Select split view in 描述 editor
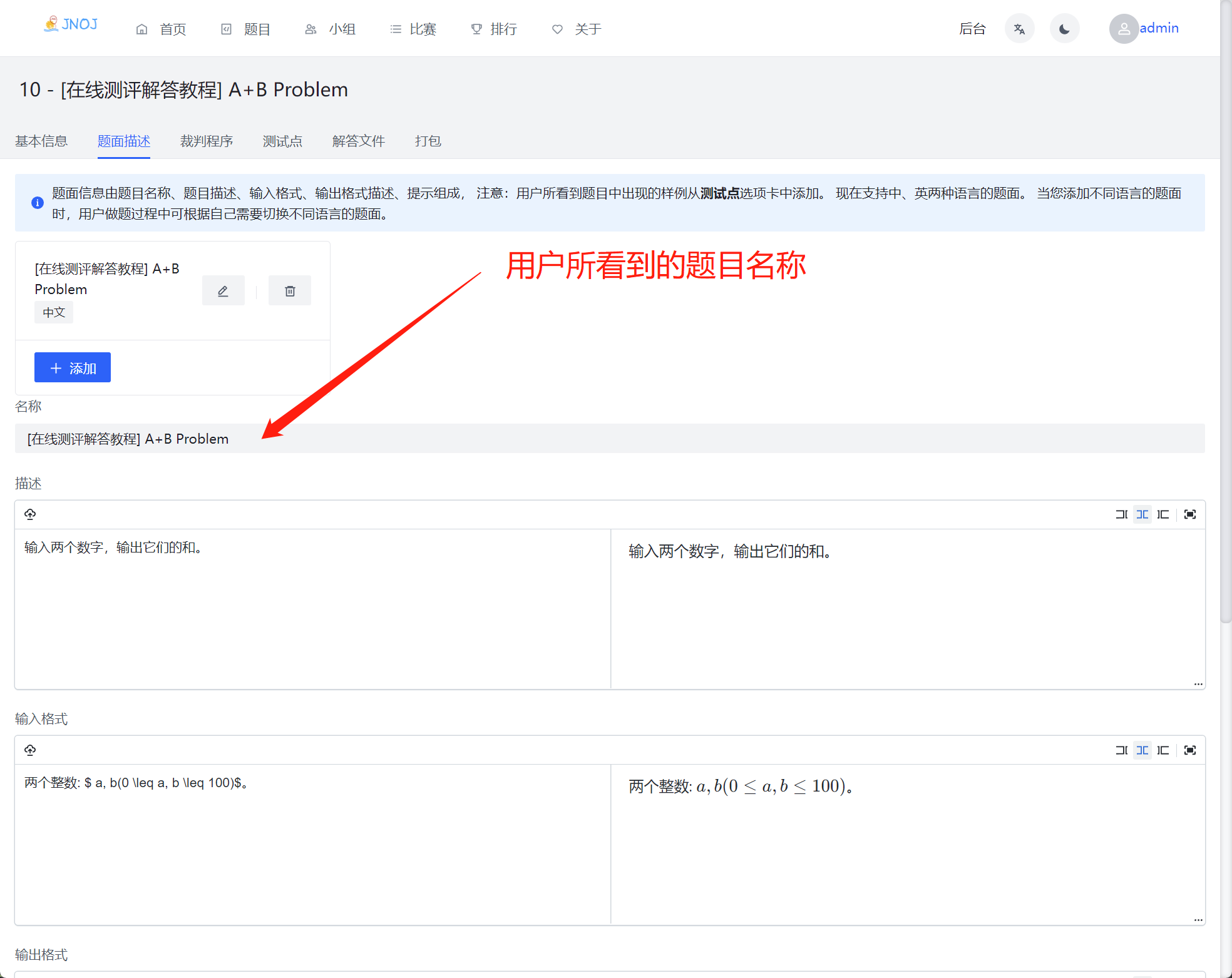This screenshot has width=1232, height=978. 1142,514
